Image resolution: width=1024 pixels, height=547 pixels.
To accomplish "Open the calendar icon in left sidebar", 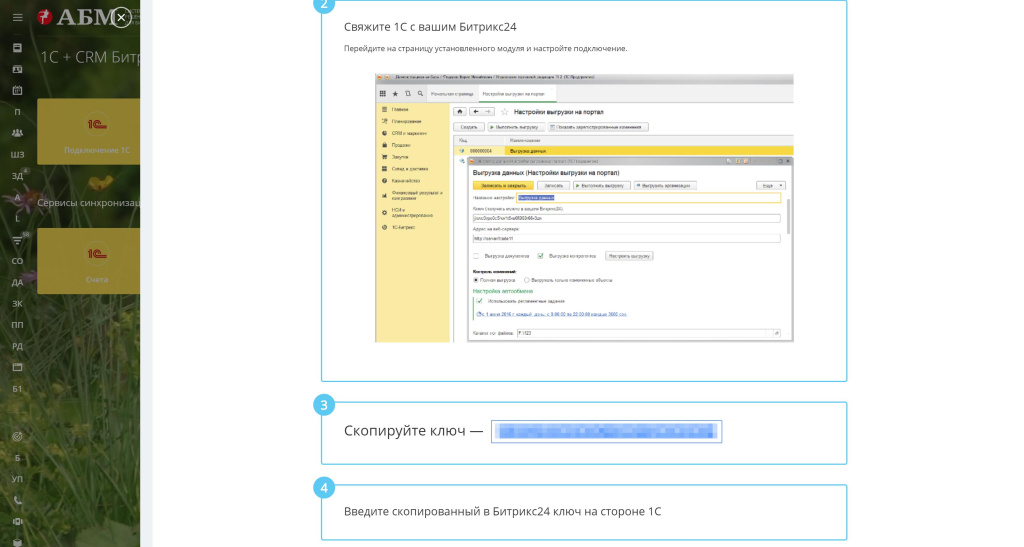I will coord(17,90).
